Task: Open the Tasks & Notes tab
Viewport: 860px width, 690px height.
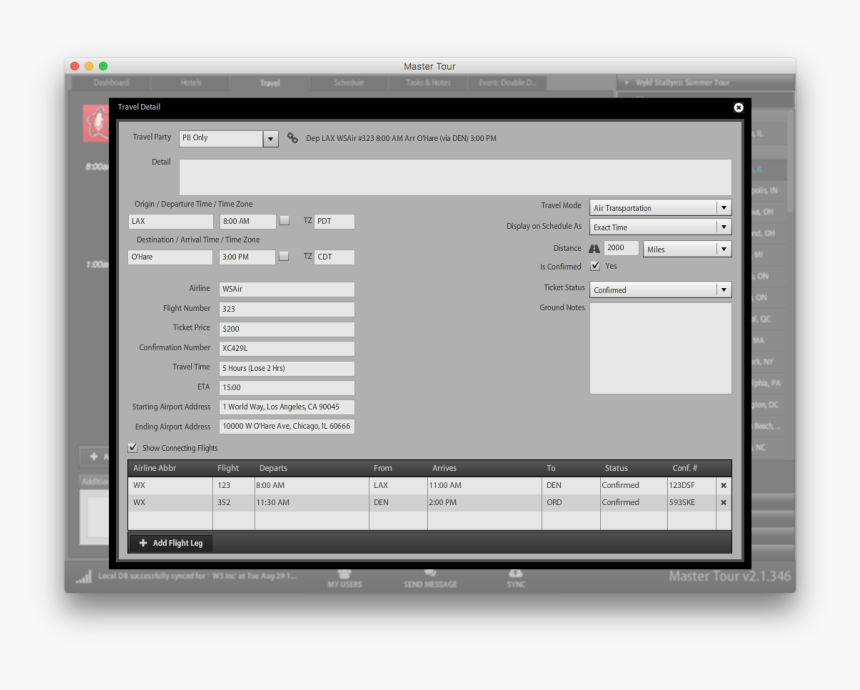Action: coord(428,83)
